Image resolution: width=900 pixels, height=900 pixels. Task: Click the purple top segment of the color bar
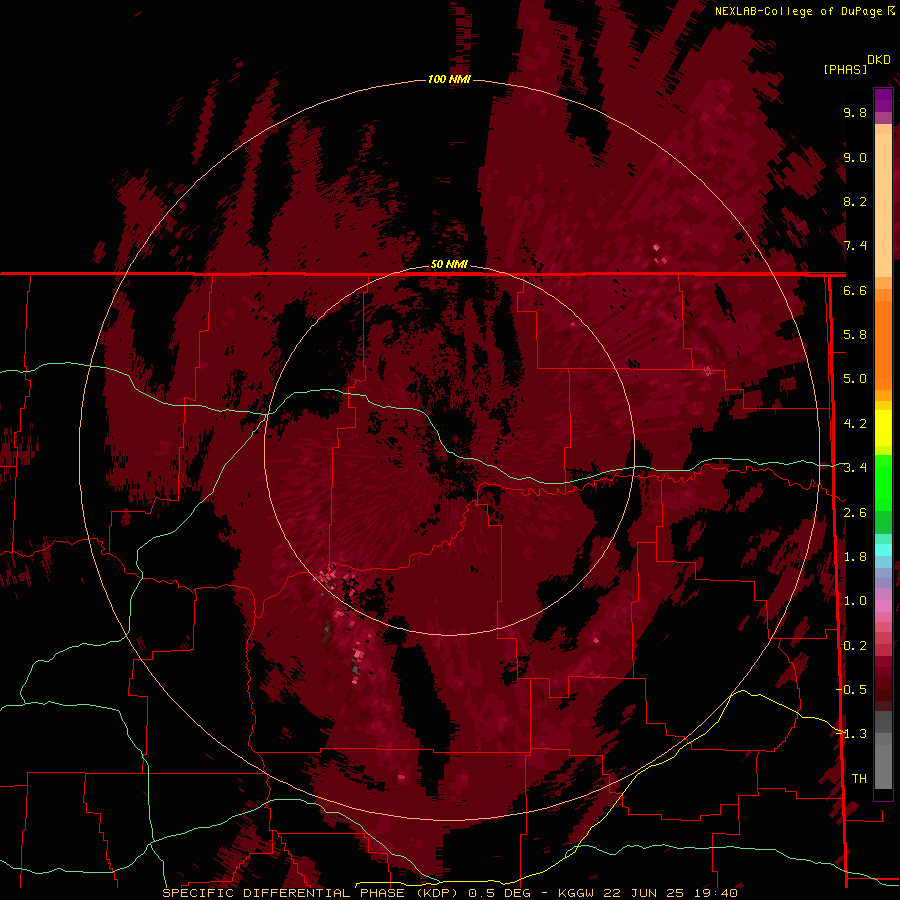tap(883, 100)
